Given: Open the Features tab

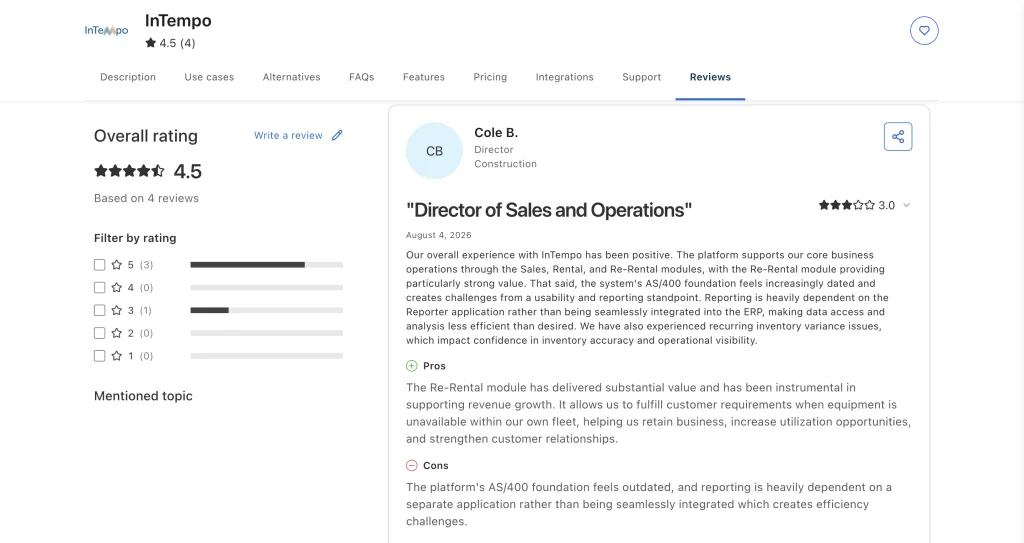Looking at the screenshot, I should coord(424,77).
